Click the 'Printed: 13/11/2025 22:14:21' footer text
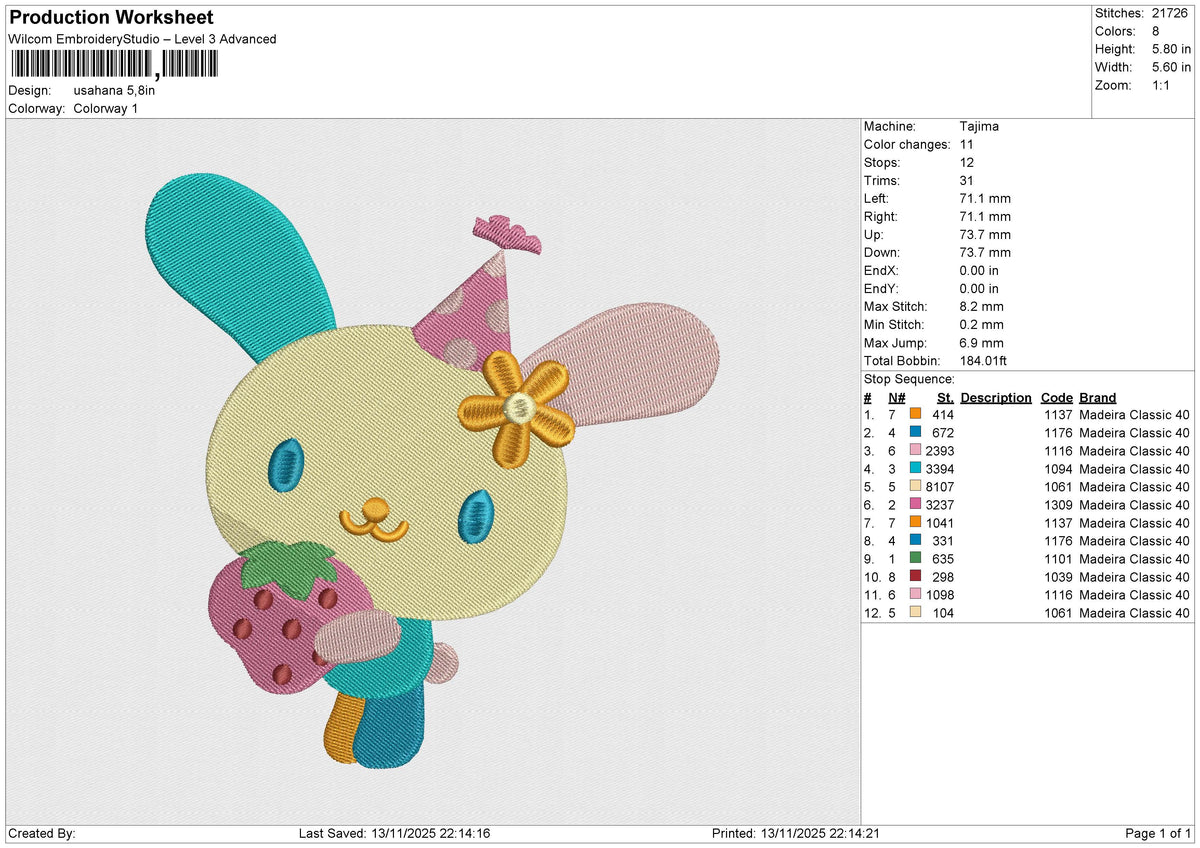 [x=795, y=834]
